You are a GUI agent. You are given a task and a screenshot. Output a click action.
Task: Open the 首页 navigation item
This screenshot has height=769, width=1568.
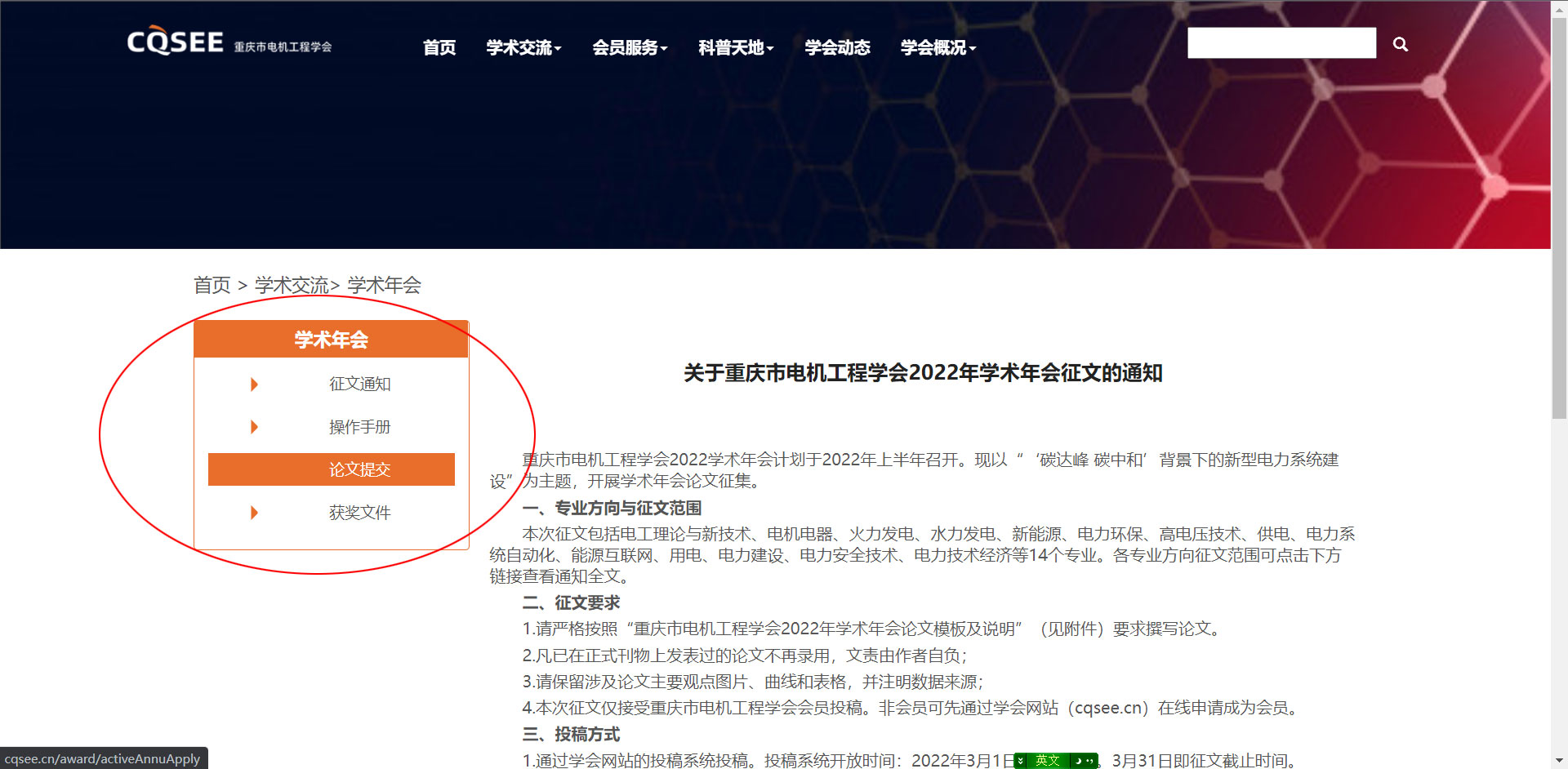point(439,47)
